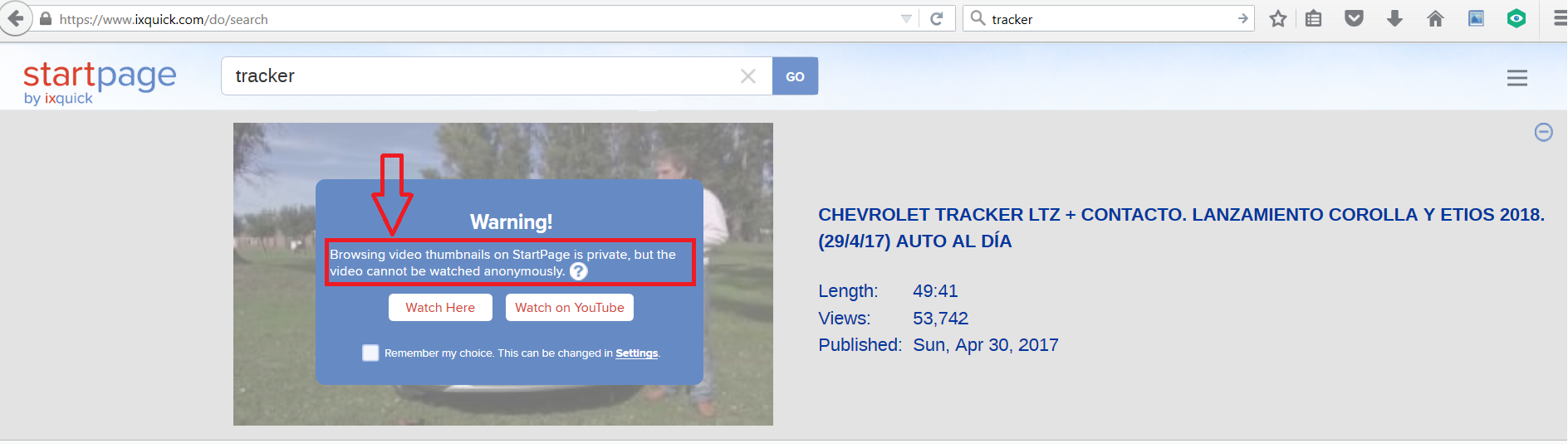Show bookmarks list icon
1568x448 pixels.
click(x=1313, y=18)
